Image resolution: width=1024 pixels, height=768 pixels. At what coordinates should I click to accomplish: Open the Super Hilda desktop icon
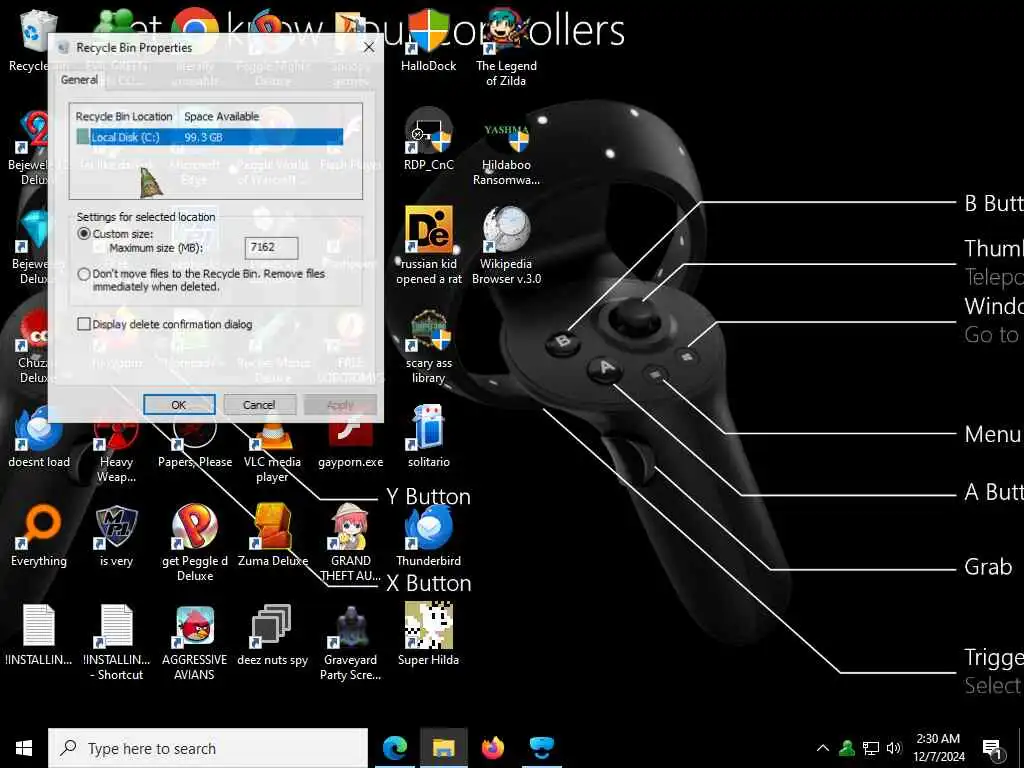tap(428, 635)
